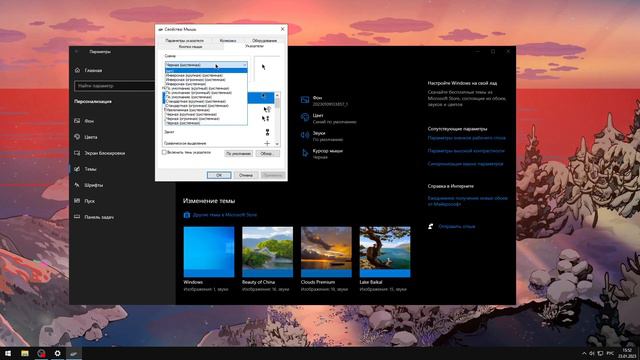Click the Microsoft Store bag icon

coord(187,215)
